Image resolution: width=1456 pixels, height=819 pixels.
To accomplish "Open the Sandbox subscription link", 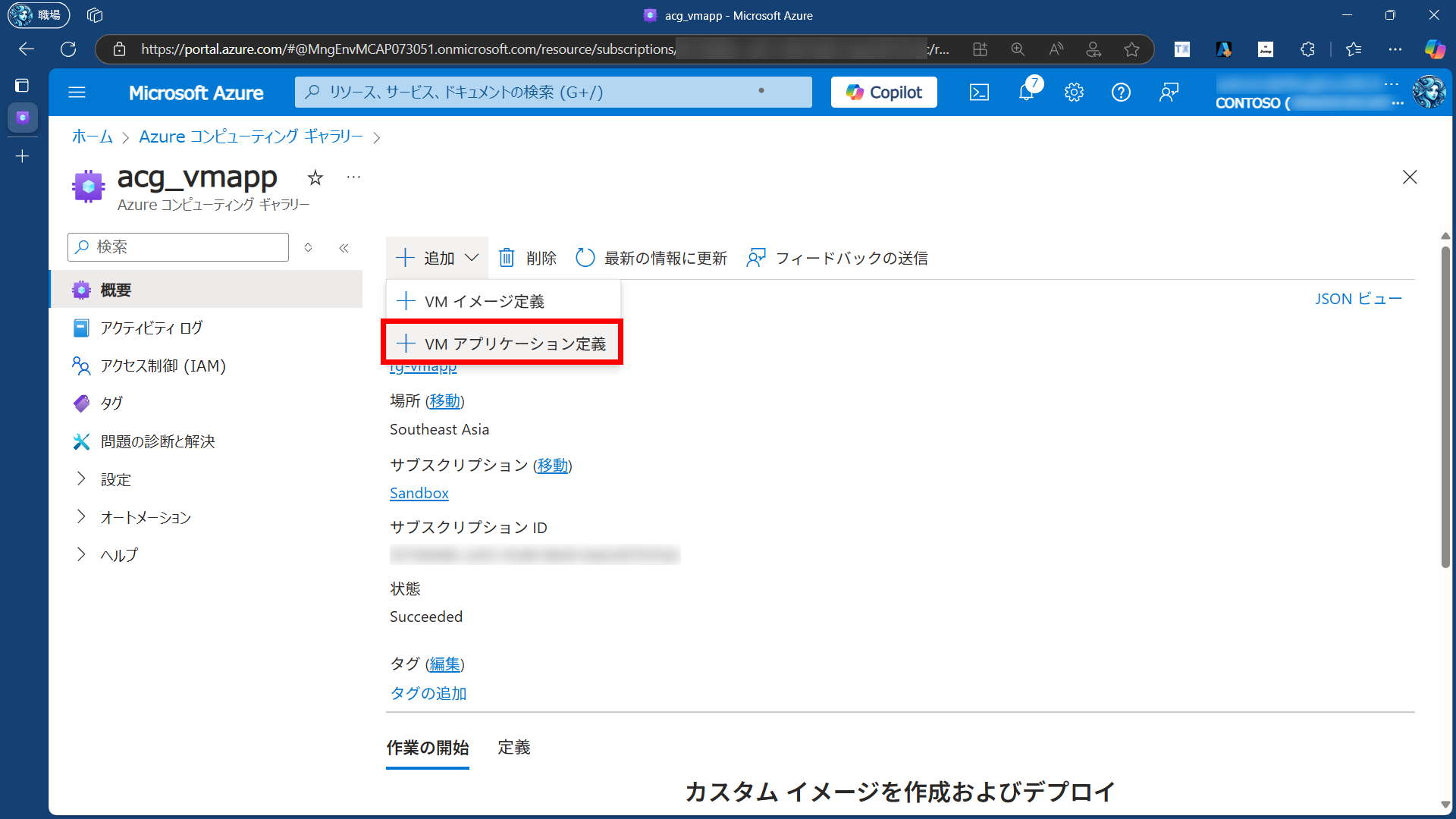I will (419, 494).
